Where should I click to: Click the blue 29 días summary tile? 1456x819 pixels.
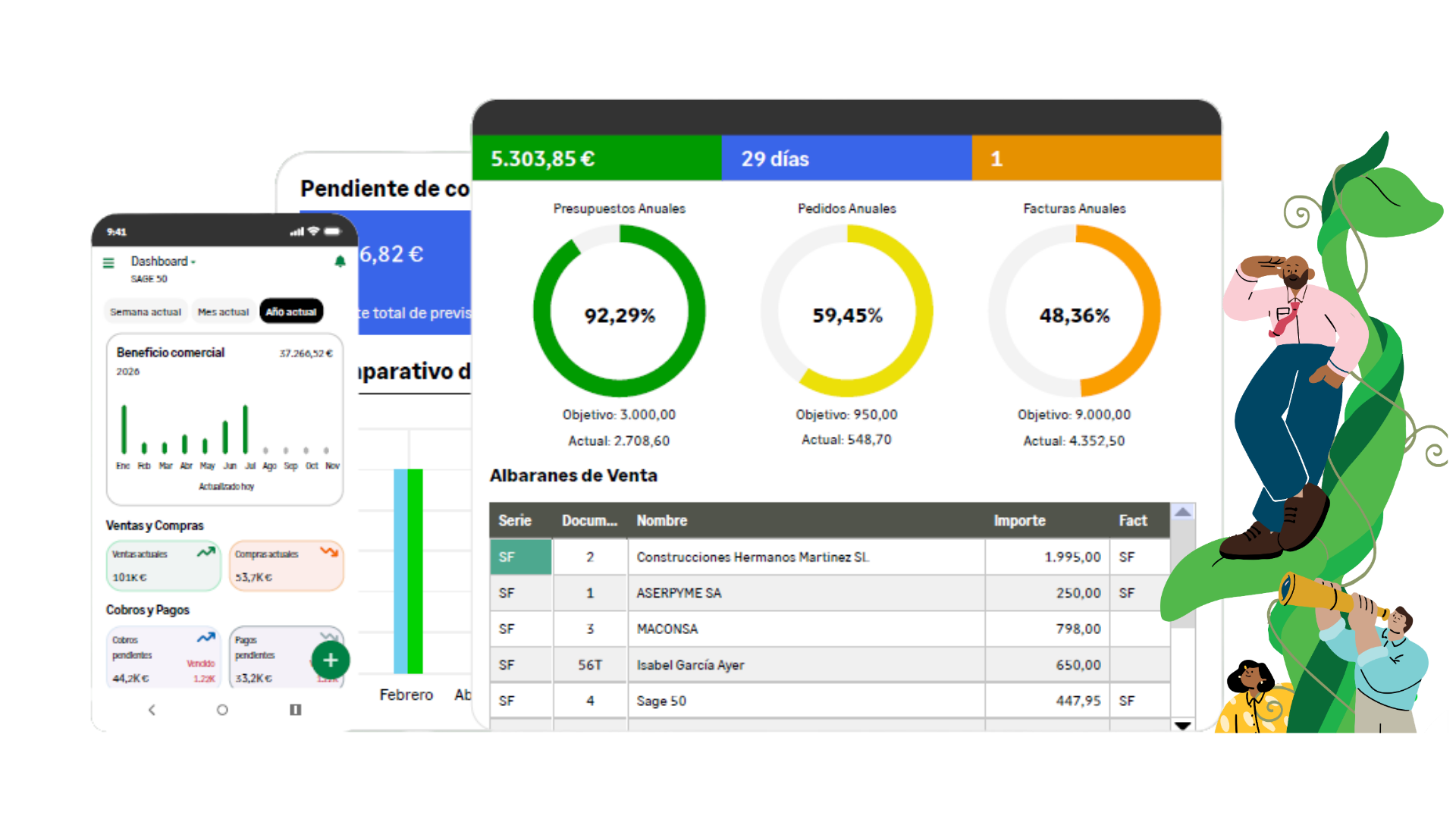point(846,158)
